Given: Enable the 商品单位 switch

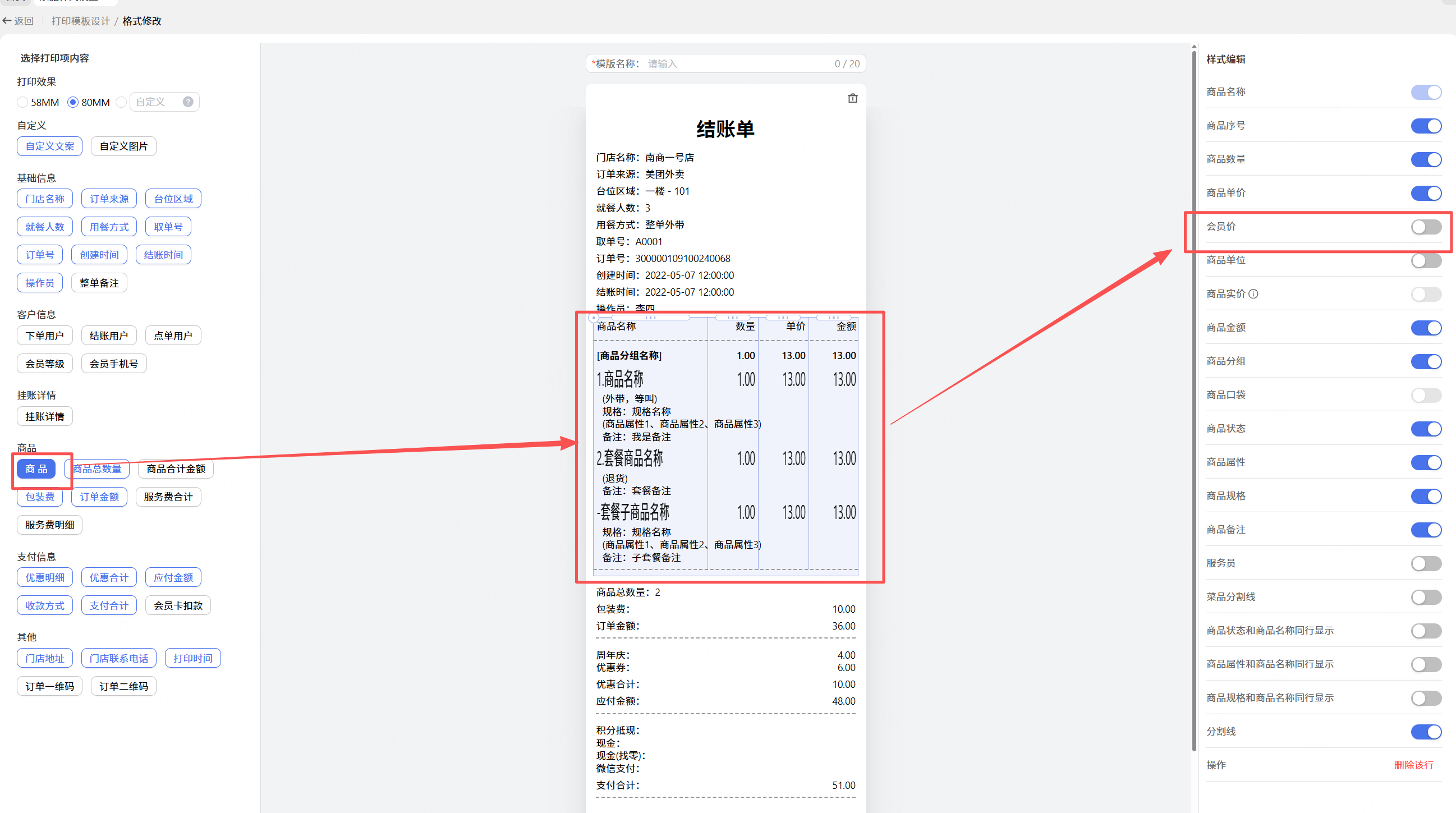Looking at the screenshot, I should pos(1426,261).
